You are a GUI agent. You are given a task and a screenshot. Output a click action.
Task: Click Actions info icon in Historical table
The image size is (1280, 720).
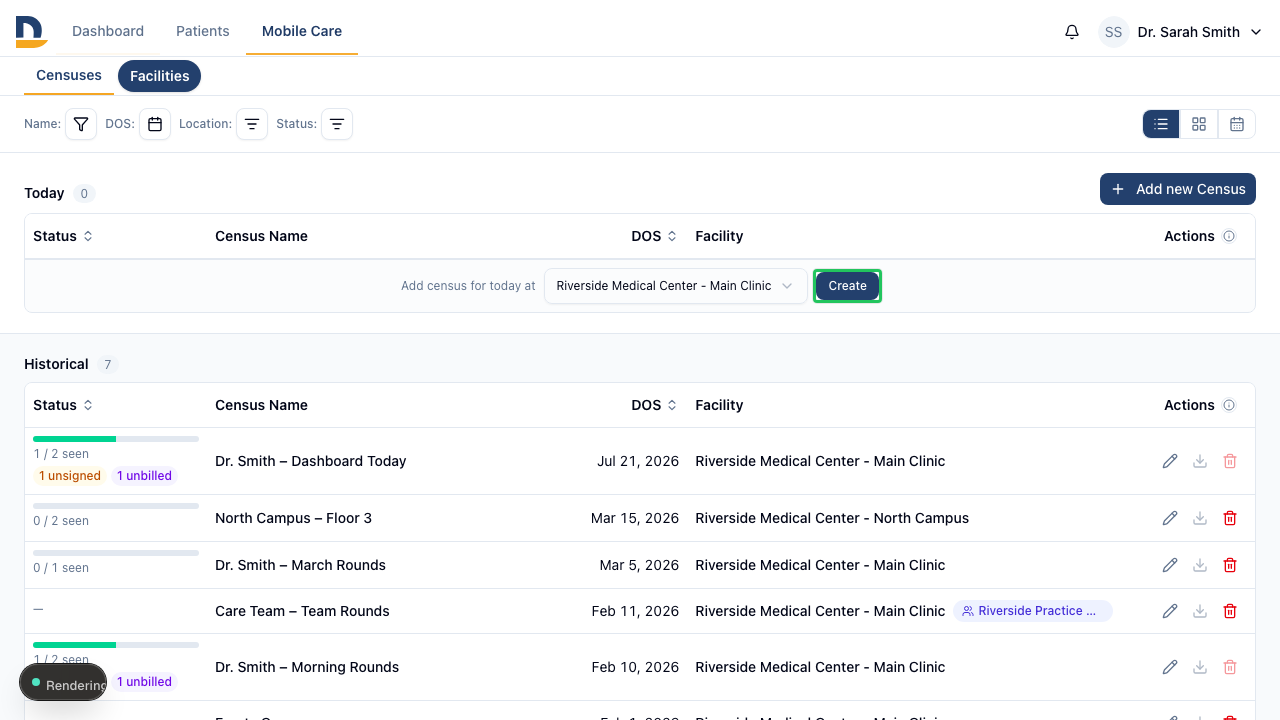tap(1229, 405)
